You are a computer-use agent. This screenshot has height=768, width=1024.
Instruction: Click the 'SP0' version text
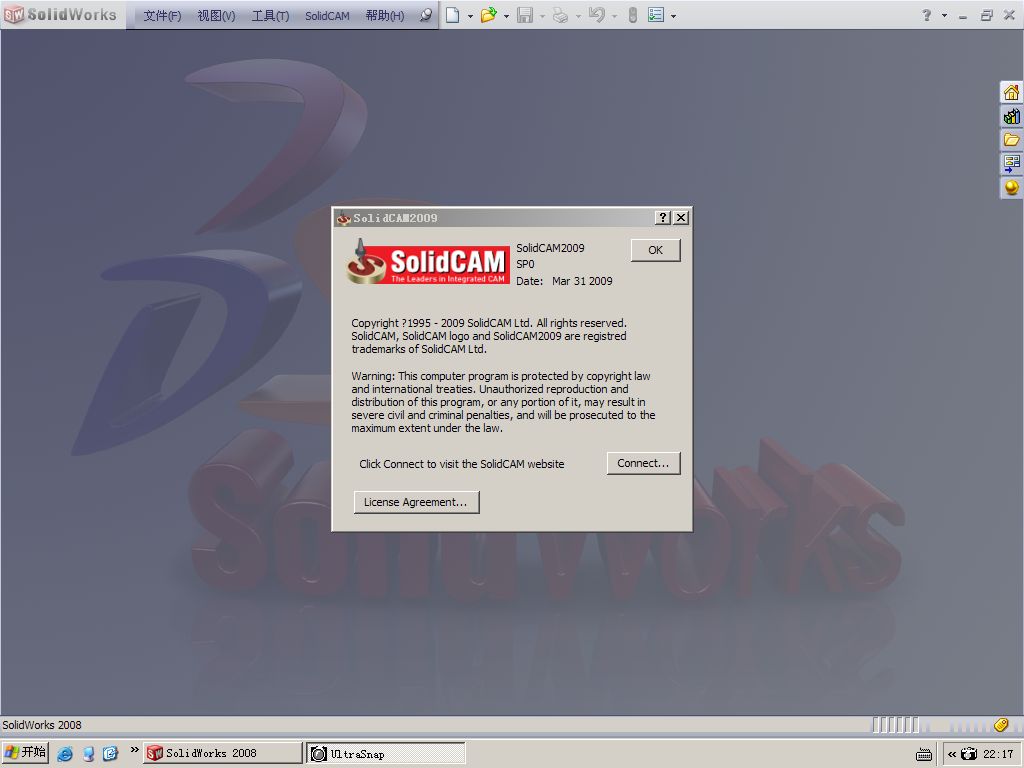click(525, 264)
